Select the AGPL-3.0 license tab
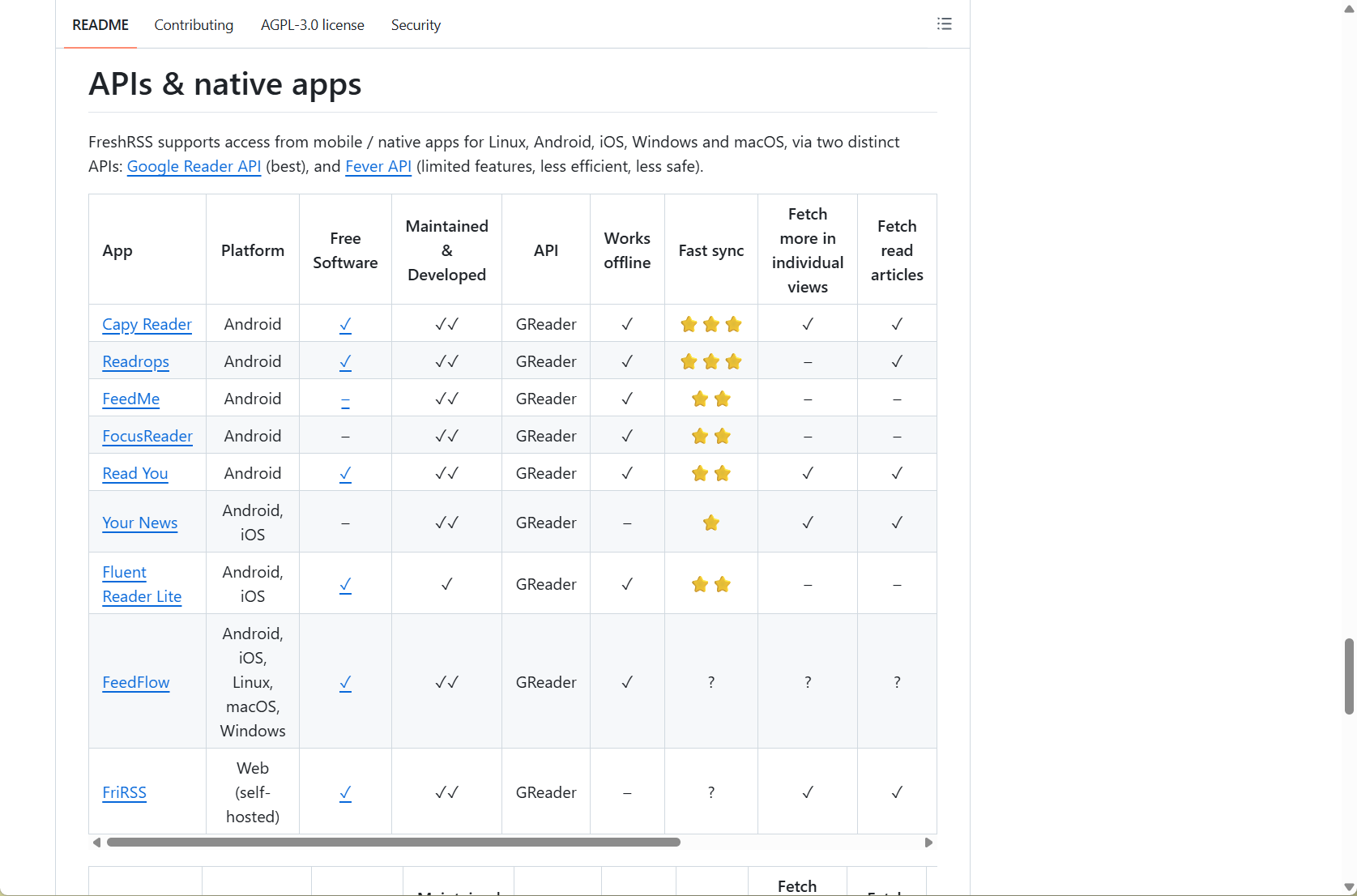 tap(313, 25)
